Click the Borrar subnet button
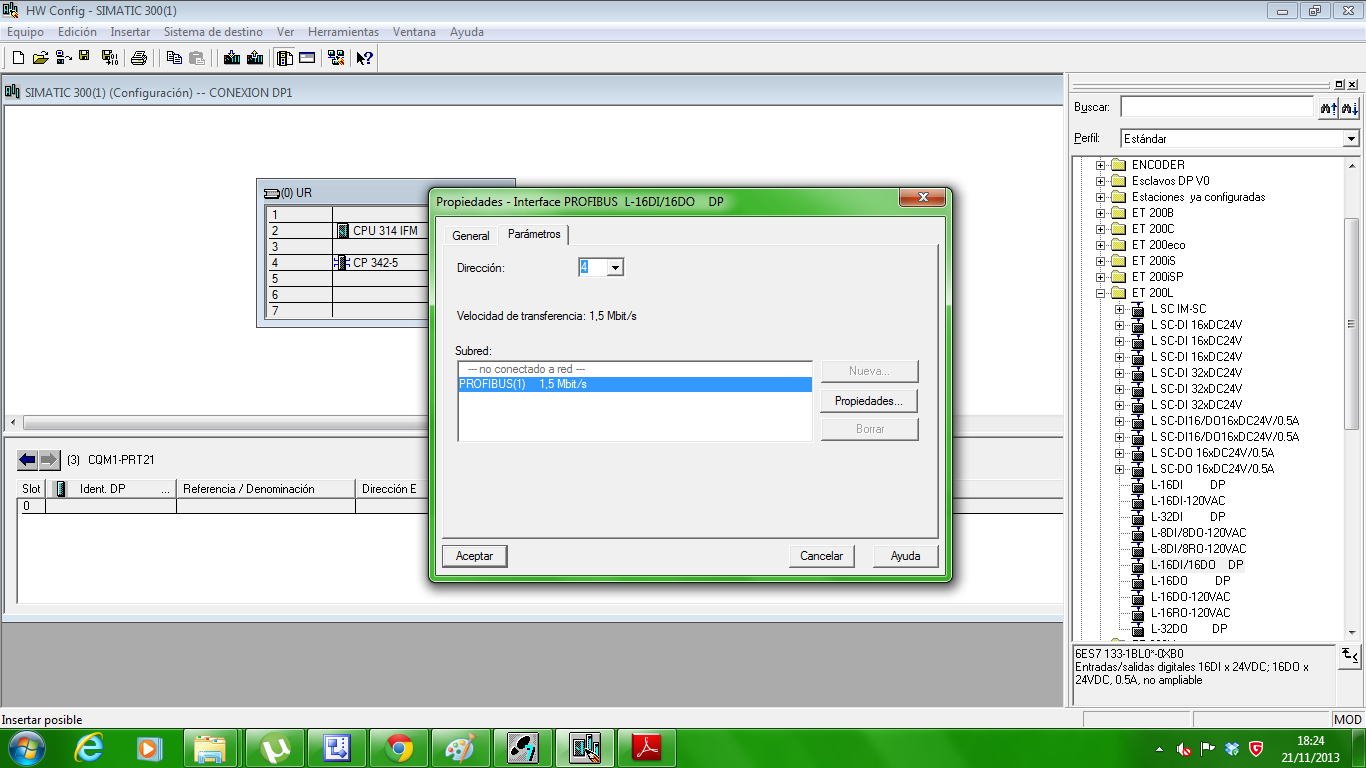Image resolution: width=1366 pixels, height=768 pixels. pyautogui.click(x=869, y=430)
